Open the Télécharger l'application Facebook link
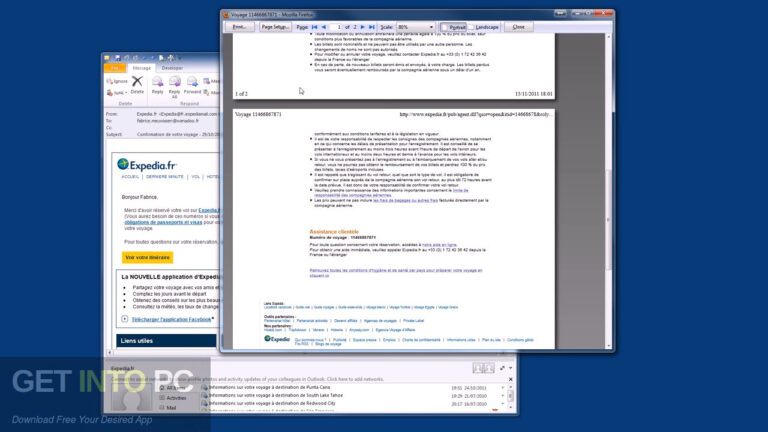The width and height of the screenshot is (768, 432). tap(171, 319)
